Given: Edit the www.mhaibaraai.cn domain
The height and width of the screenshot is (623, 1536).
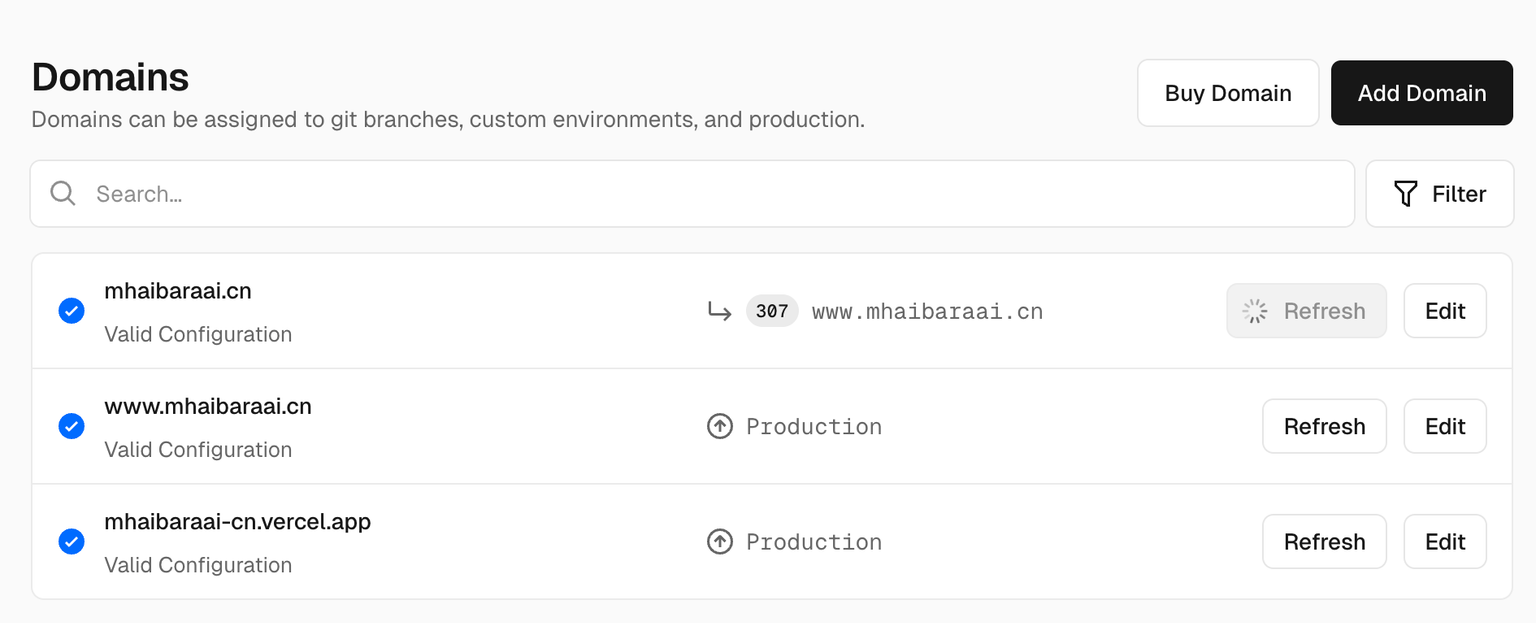Looking at the screenshot, I should pyautogui.click(x=1444, y=427).
